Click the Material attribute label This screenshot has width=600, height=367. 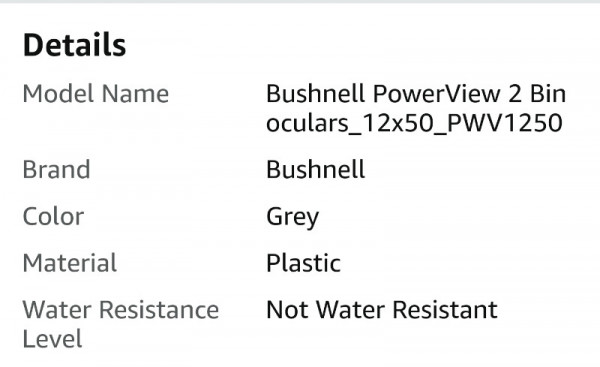70,263
